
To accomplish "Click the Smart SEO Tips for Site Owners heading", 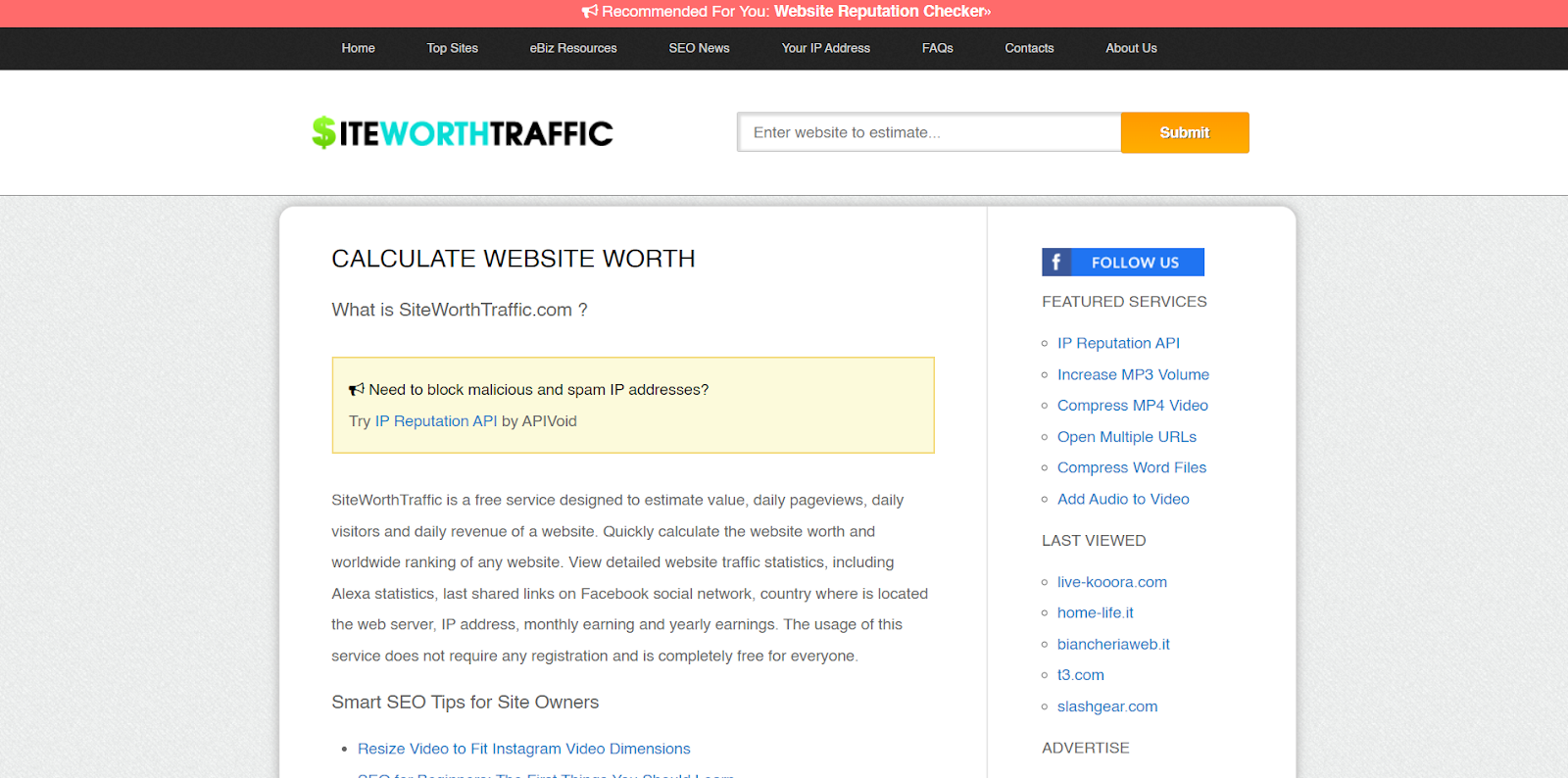I will coord(465,703).
